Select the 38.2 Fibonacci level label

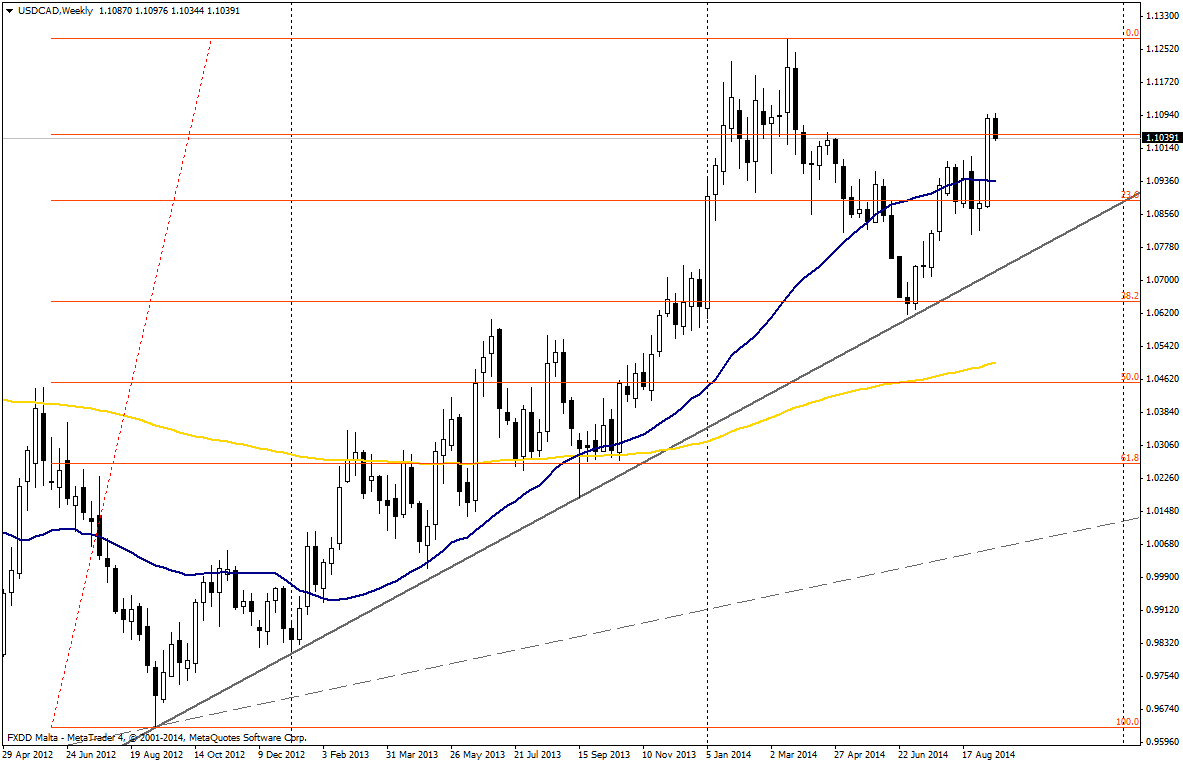tap(1129, 296)
